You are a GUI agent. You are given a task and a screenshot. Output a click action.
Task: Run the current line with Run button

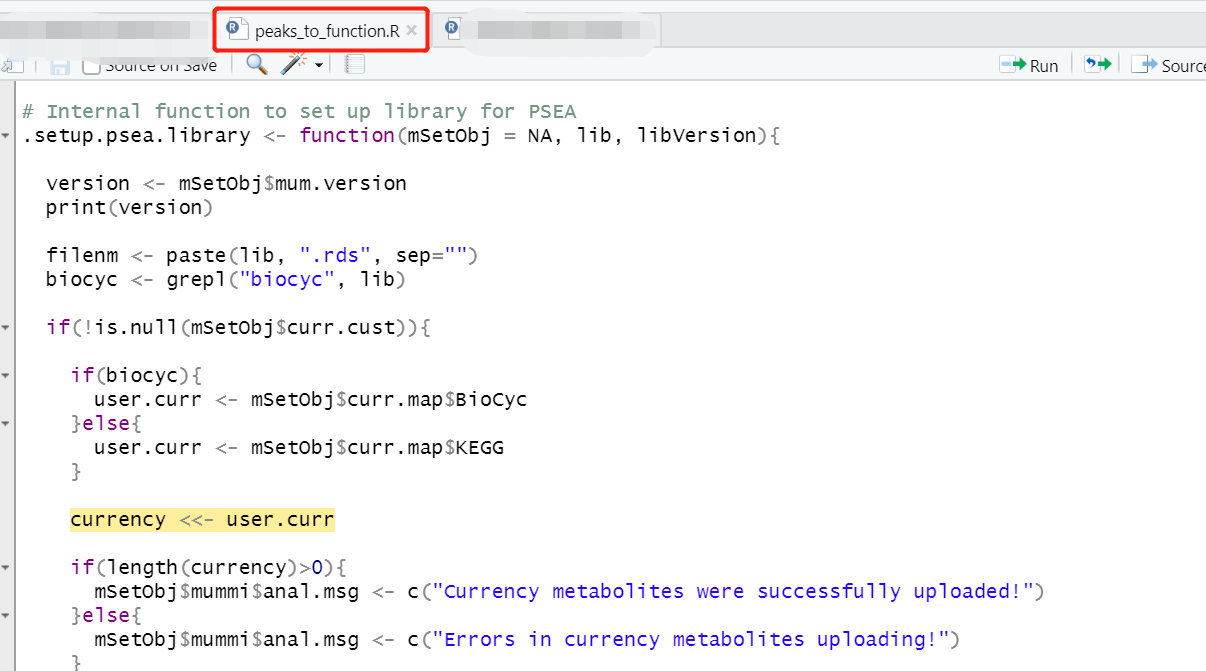coord(1029,65)
